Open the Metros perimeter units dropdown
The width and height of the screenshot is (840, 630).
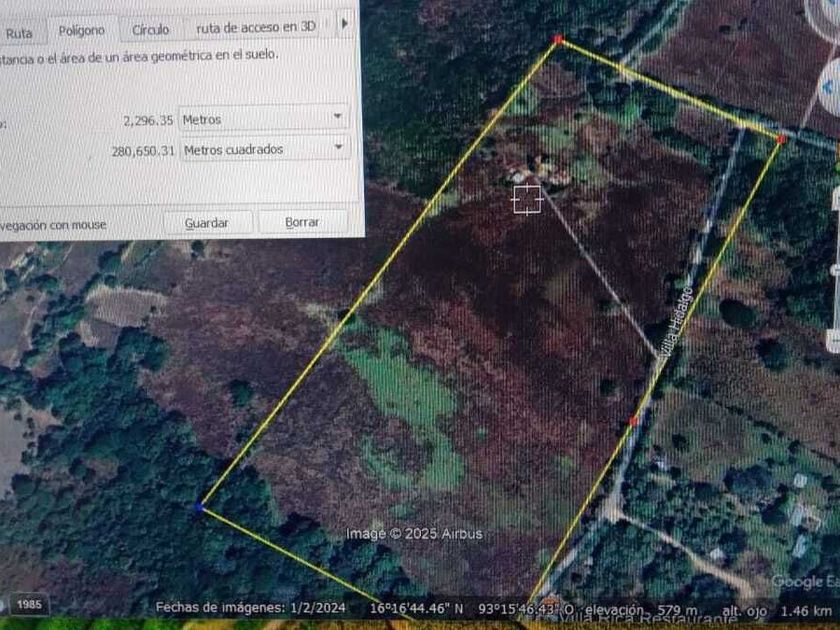(x=264, y=119)
